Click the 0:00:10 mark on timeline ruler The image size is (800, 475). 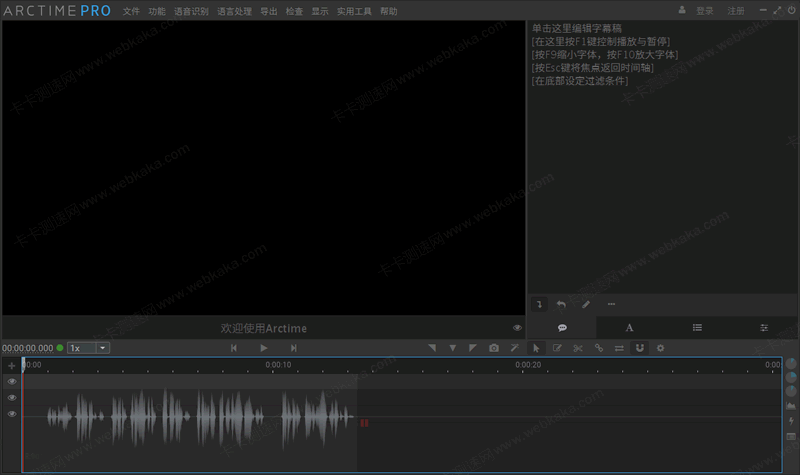pyautogui.click(x=278, y=365)
